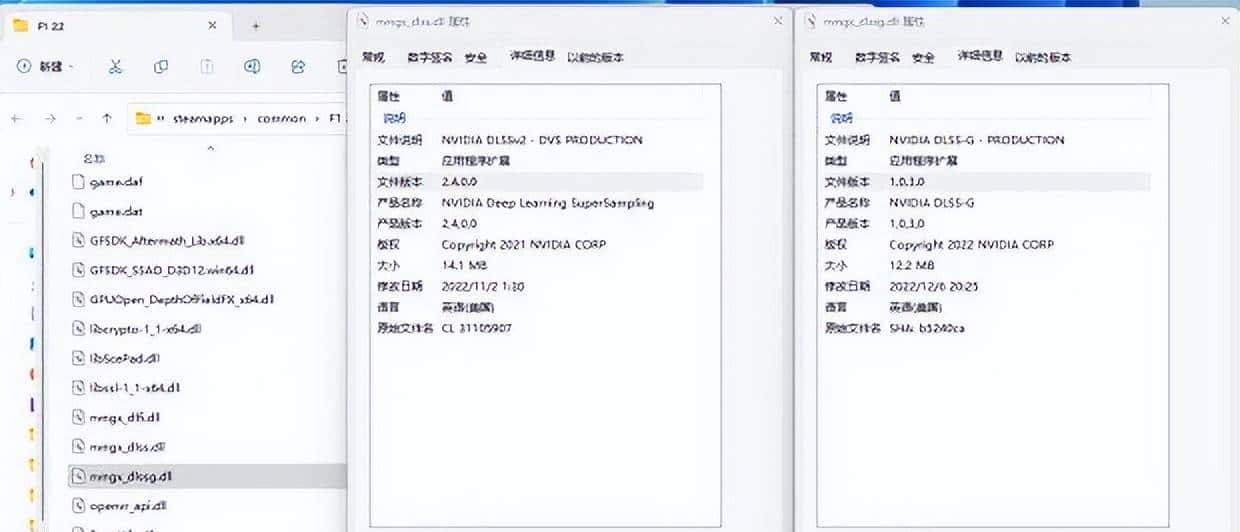
Task: Close the DLSS-G properties window
Action: 1226,20
